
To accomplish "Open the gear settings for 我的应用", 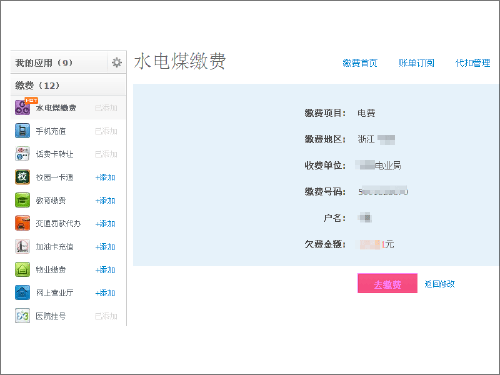I will point(117,62).
